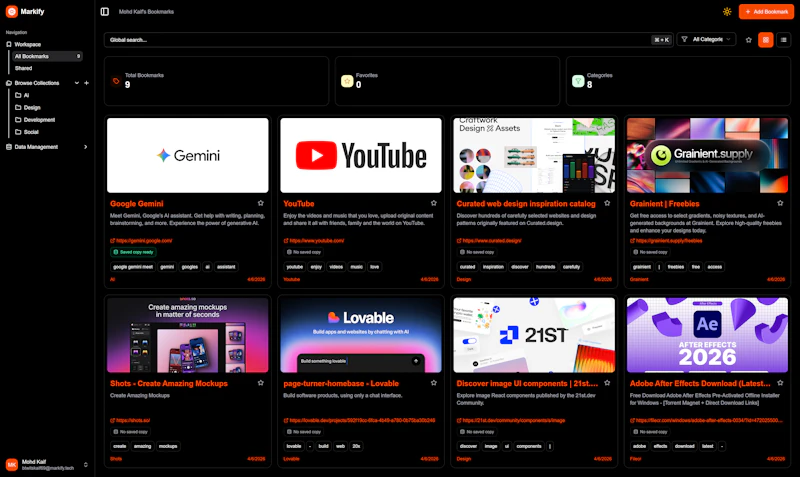The height and width of the screenshot is (477, 800).
Task: Favorite the 21st image components bookmark
Action: [607, 383]
